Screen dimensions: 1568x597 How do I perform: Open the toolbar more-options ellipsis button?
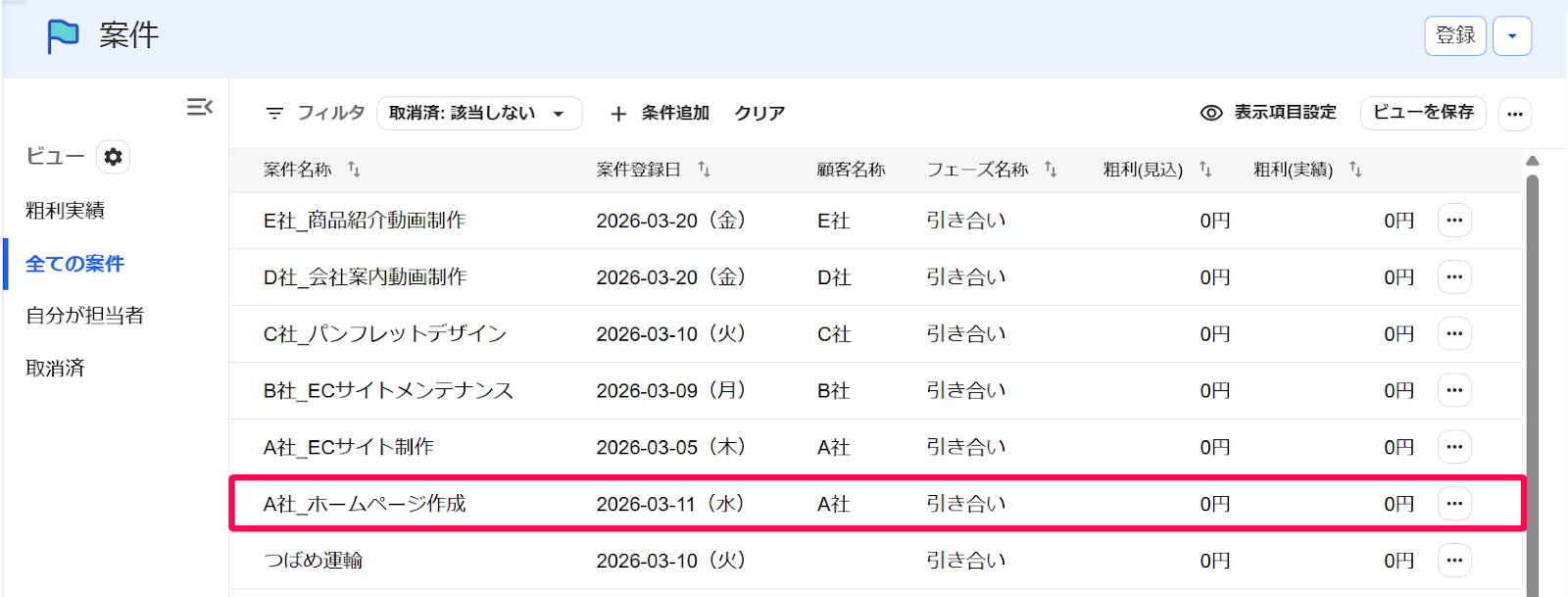[x=1515, y=114]
